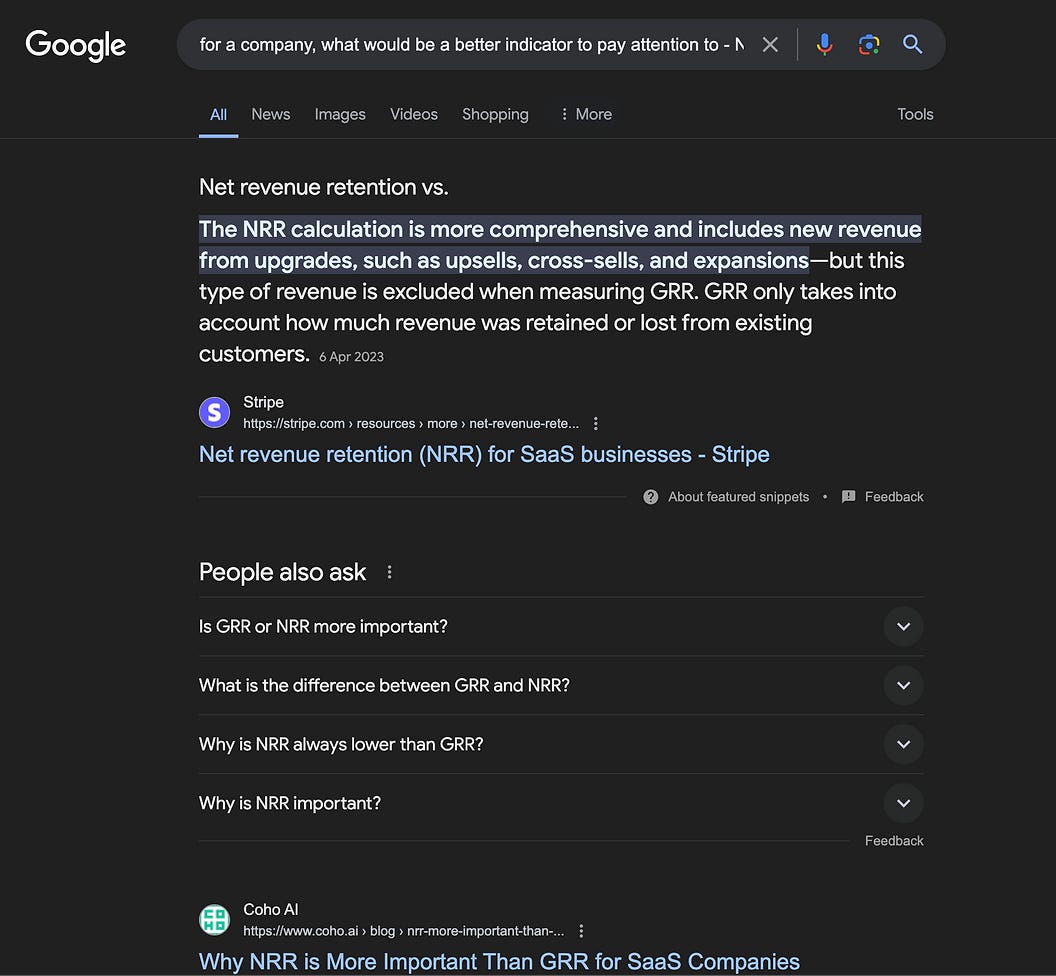The width and height of the screenshot is (1056, 976).
Task: Open the Coho AI result options menu
Action: click(x=581, y=931)
